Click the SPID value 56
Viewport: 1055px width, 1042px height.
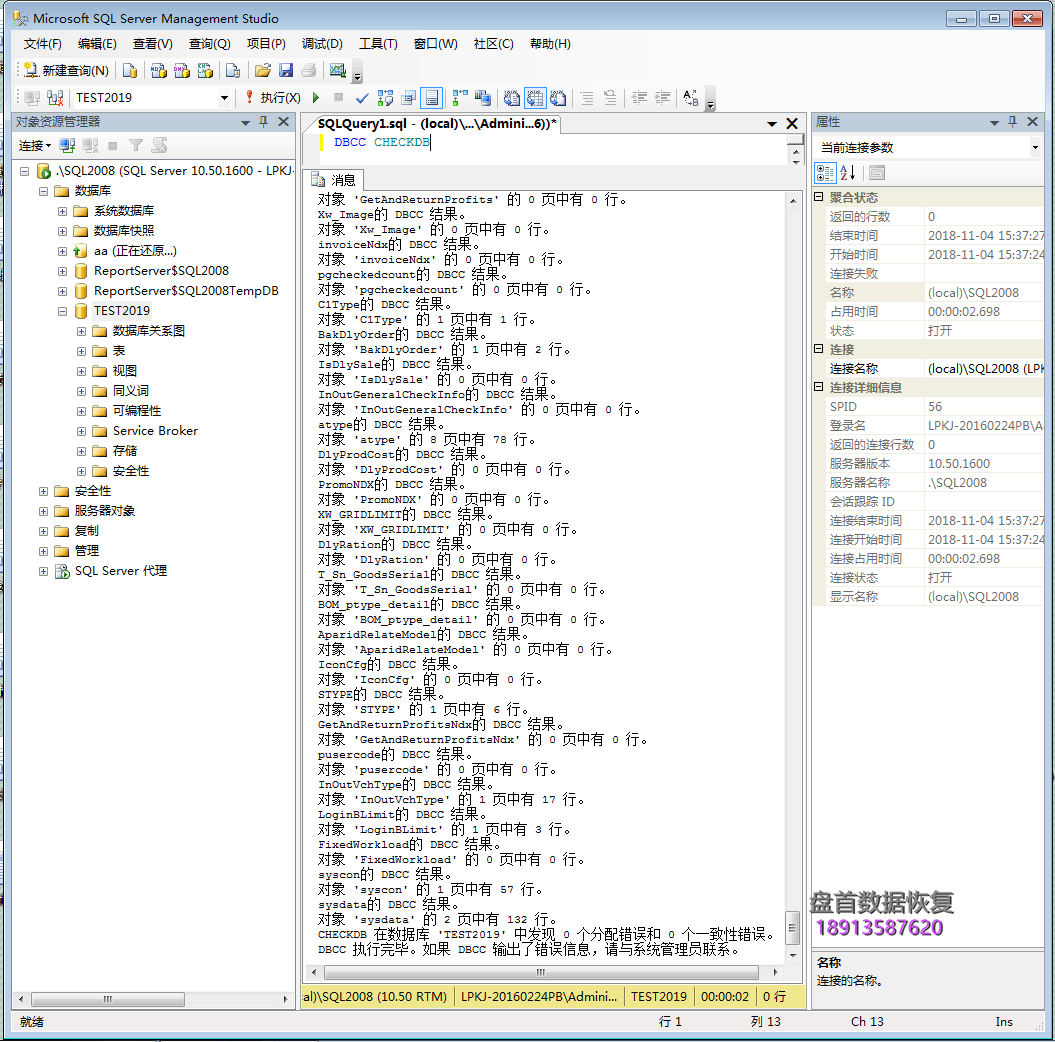tap(935, 406)
